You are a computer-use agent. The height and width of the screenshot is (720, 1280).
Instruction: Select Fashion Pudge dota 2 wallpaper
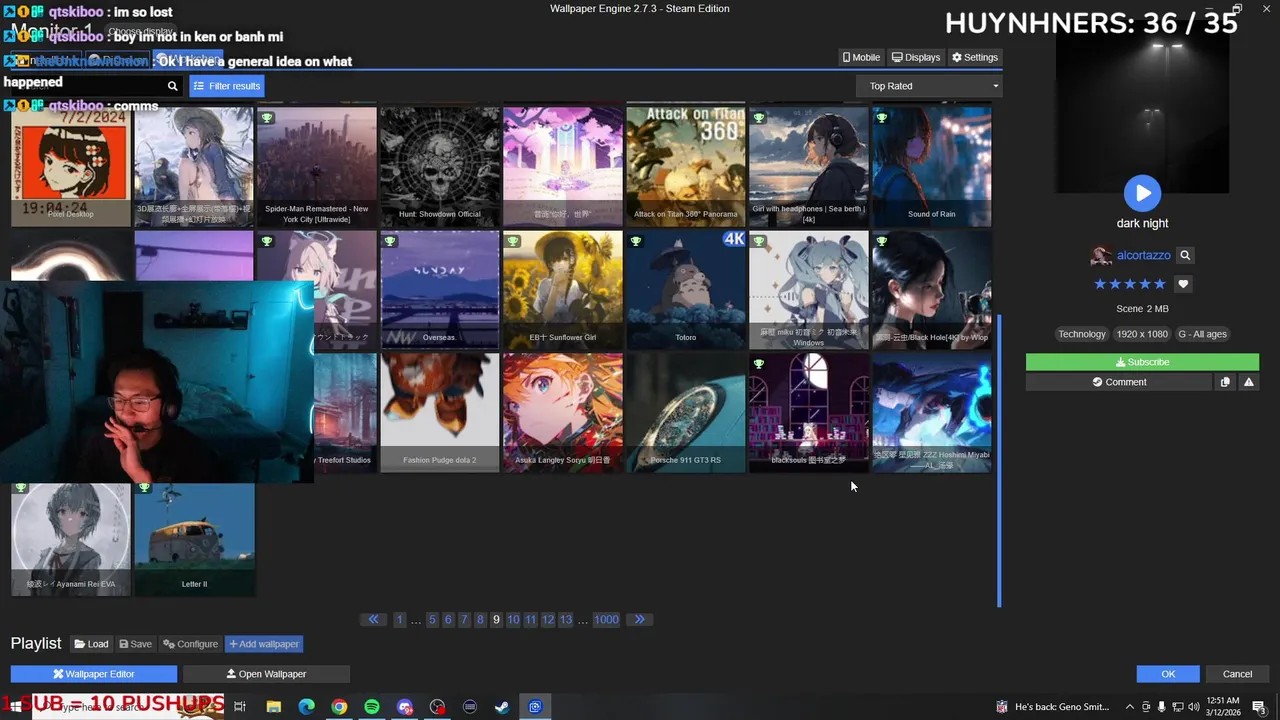click(x=440, y=413)
